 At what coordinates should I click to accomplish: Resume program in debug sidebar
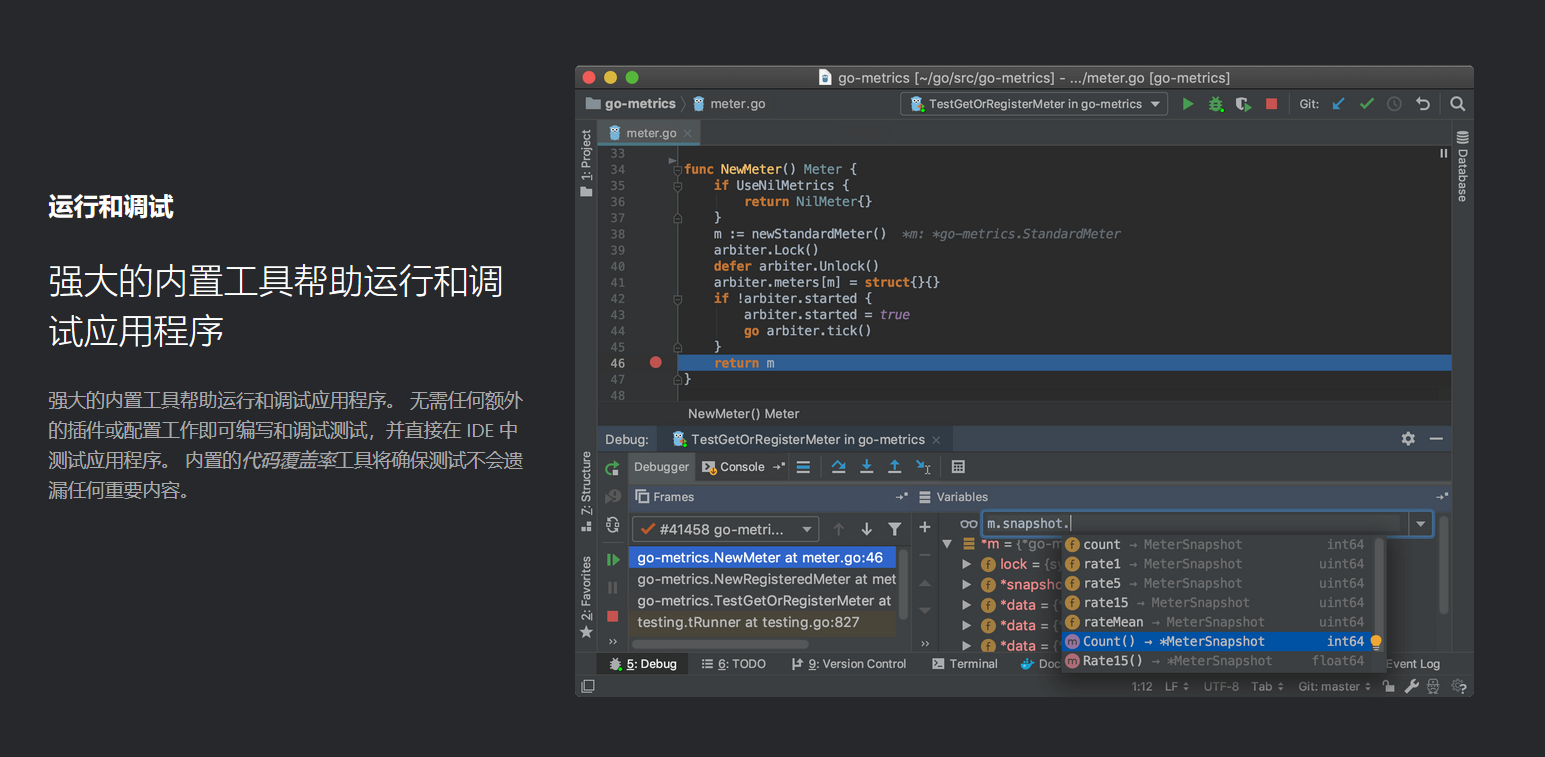pyautogui.click(x=613, y=560)
